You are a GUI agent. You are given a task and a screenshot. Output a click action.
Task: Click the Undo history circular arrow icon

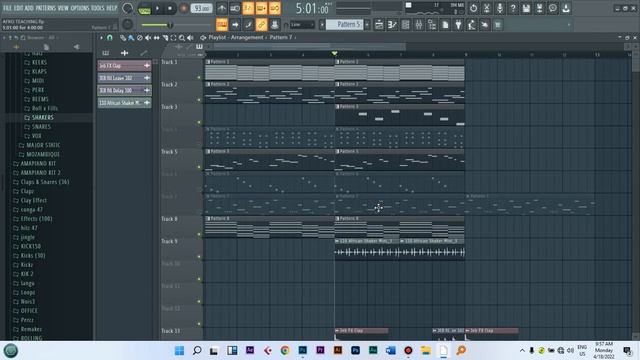tap(473, 8)
